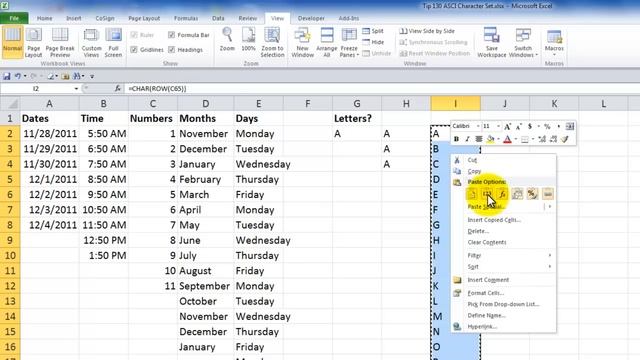Select cell containing November in column D row 2
Viewport: 640px width, 360px height.
point(206,134)
